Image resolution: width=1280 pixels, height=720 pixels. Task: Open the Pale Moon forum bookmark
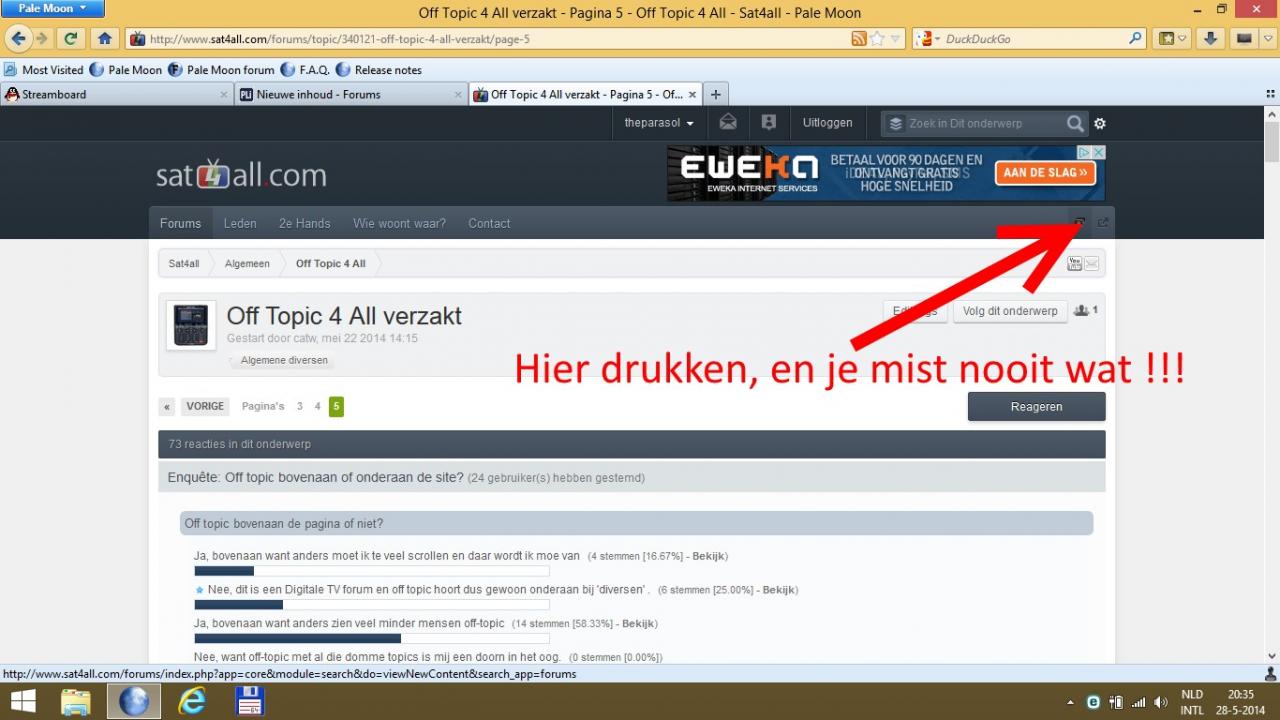tap(221, 70)
